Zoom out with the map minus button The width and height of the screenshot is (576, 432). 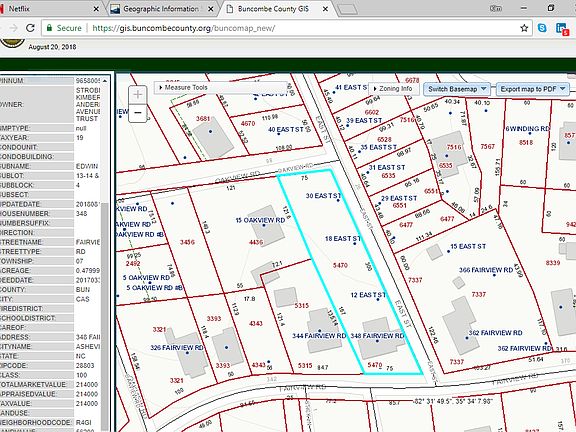click(x=138, y=112)
